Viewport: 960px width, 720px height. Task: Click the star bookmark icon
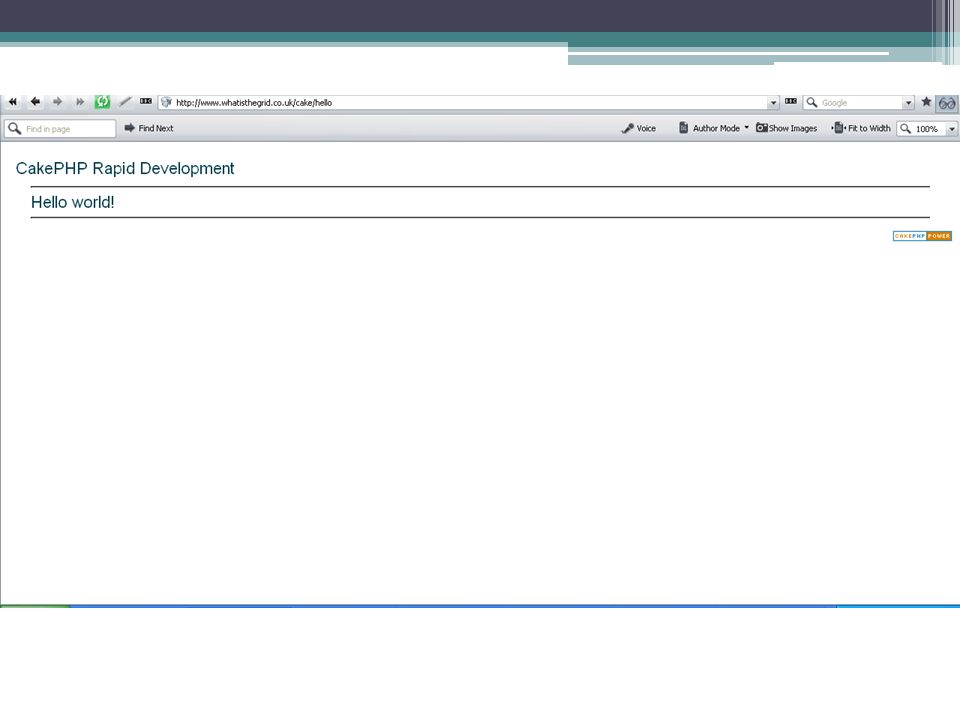[926, 102]
